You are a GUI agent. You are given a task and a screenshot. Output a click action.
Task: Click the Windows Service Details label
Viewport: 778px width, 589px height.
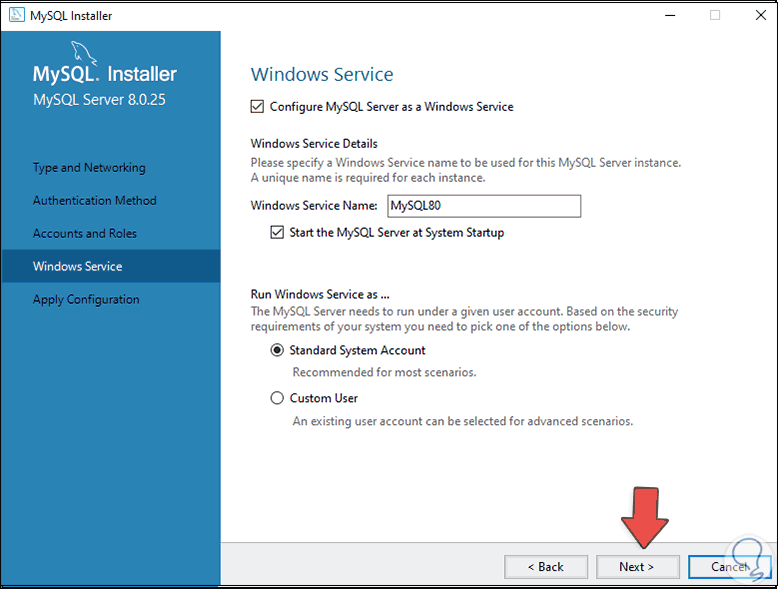pos(314,143)
